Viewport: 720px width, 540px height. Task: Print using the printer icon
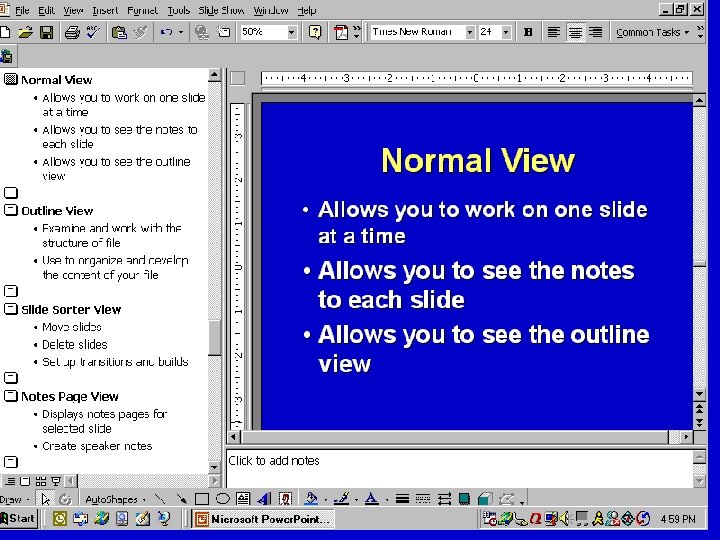point(72,32)
